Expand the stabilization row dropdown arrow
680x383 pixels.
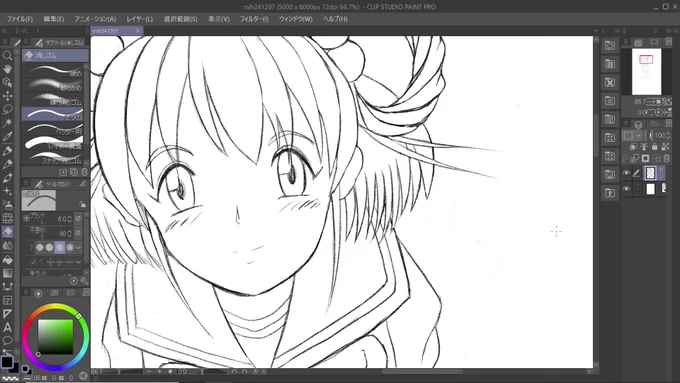pyautogui.click(x=78, y=262)
